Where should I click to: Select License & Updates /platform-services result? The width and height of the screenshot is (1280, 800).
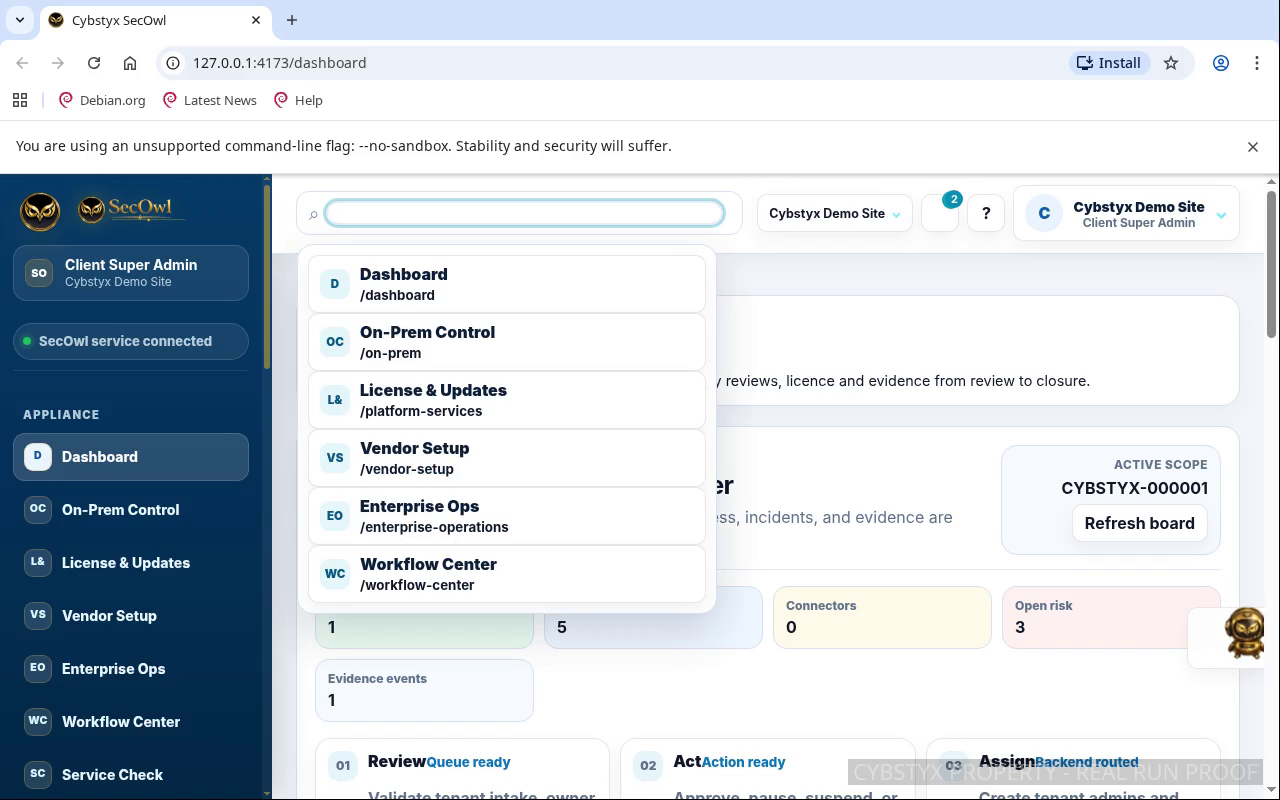click(507, 400)
